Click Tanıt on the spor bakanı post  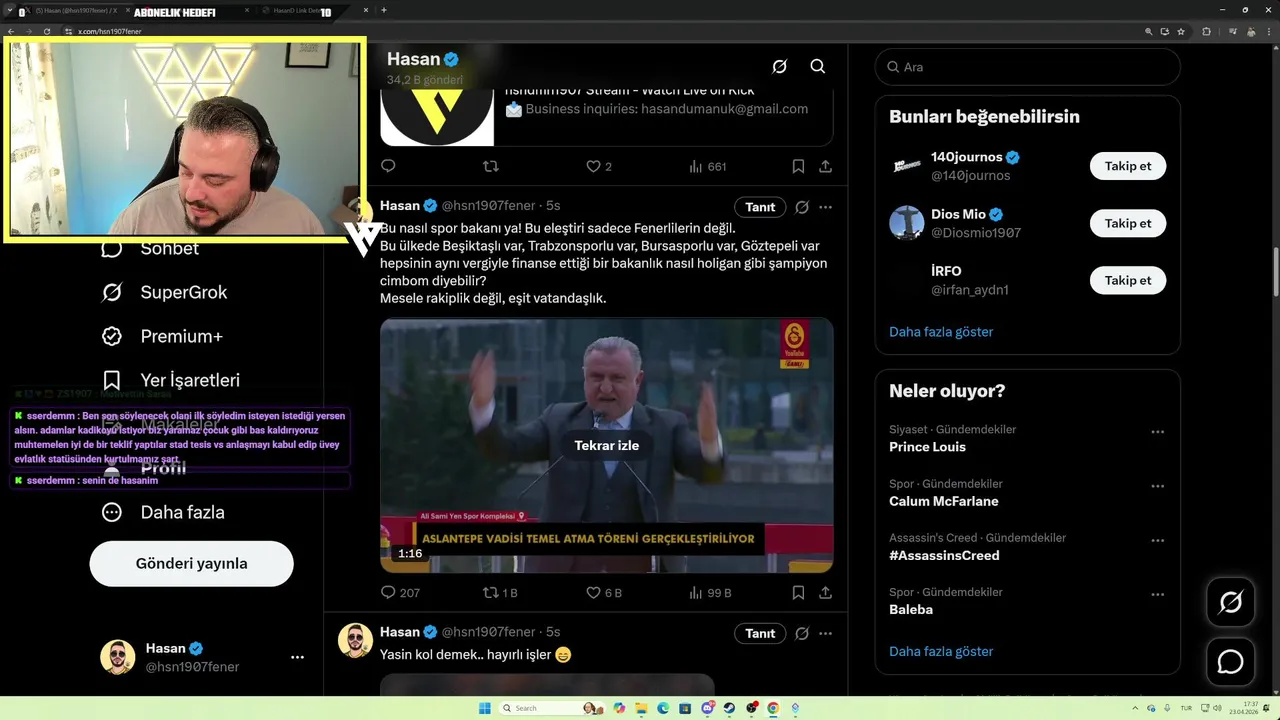pos(760,207)
